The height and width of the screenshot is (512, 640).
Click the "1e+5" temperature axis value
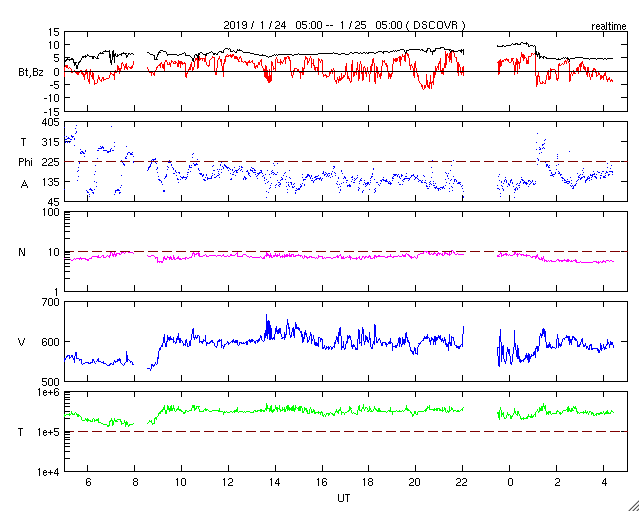(x=49, y=432)
